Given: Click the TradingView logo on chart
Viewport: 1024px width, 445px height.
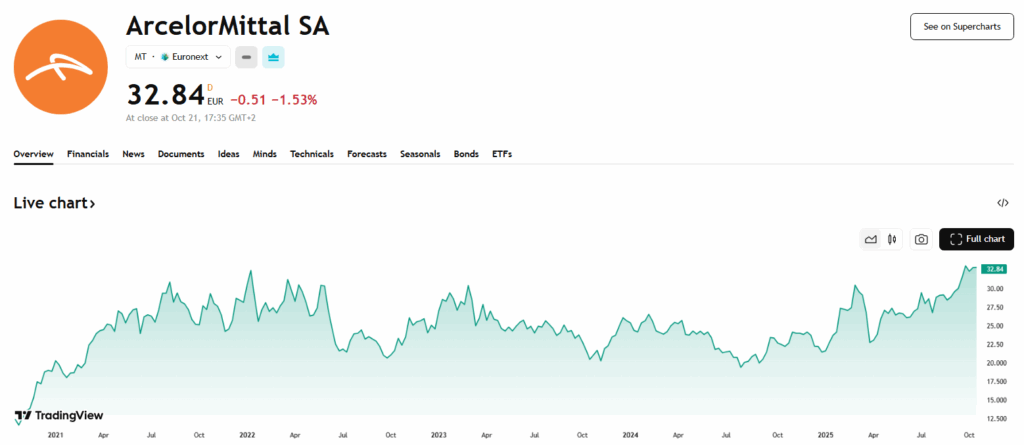Looking at the screenshot, I should pyautogui.click(x=59, y=415).
